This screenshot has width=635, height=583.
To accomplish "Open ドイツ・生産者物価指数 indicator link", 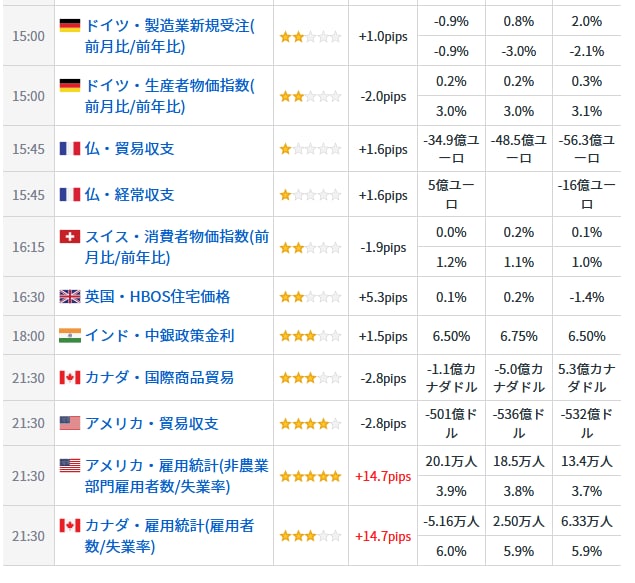I will point(170,96).
